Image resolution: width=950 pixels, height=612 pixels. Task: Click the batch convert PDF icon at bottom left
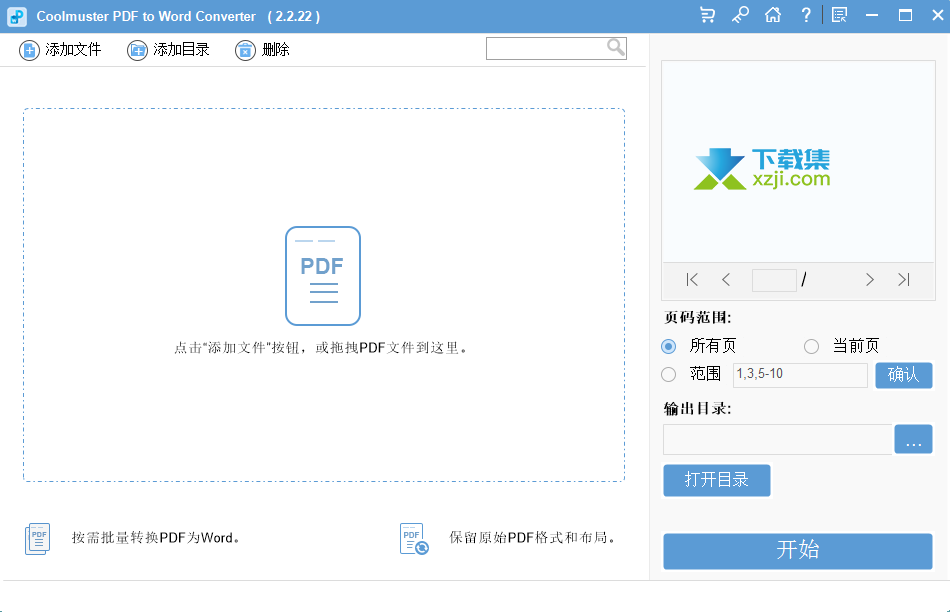pyautogui.click(x=38, y=539)
